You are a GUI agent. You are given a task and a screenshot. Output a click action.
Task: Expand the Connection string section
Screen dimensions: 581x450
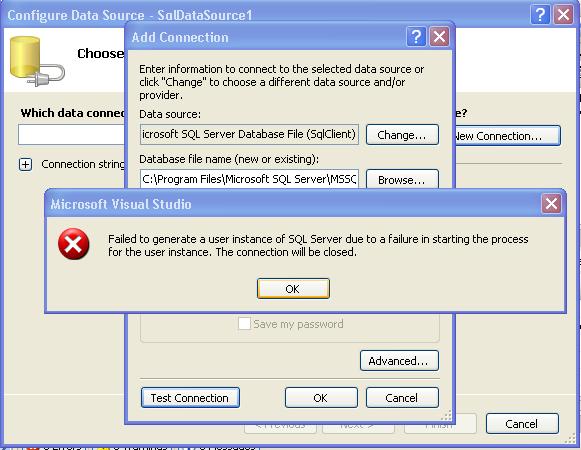pos(25,164)
